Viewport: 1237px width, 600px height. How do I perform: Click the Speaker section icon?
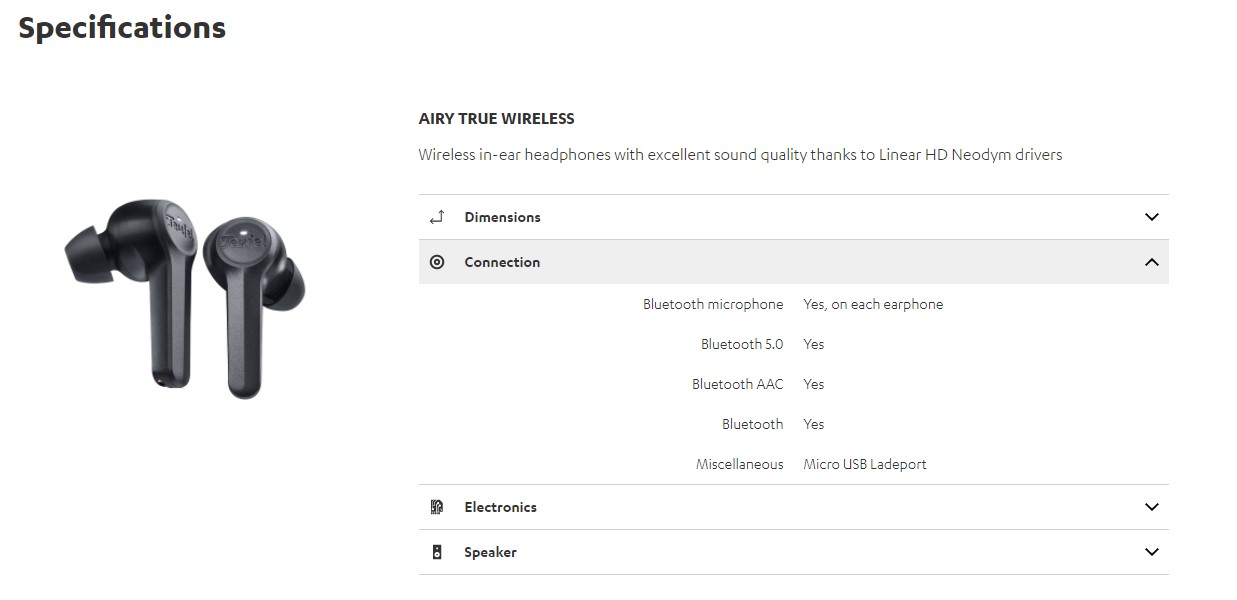tap(436, 552)
